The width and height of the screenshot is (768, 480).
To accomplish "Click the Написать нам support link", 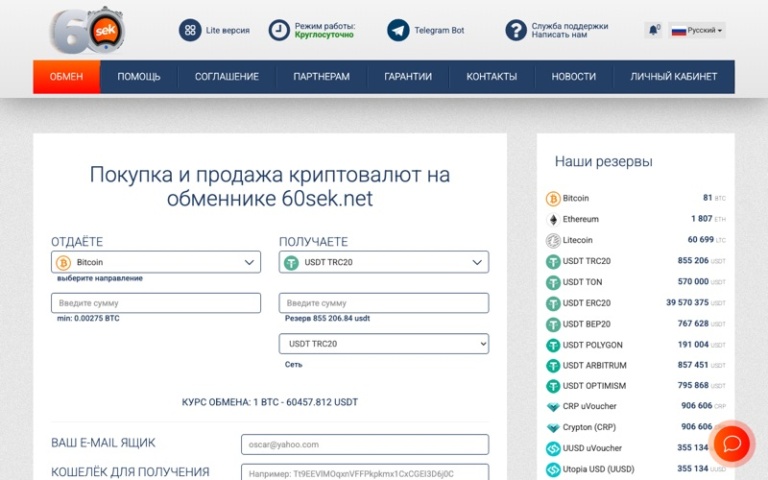I will click(x=559, y=35).
